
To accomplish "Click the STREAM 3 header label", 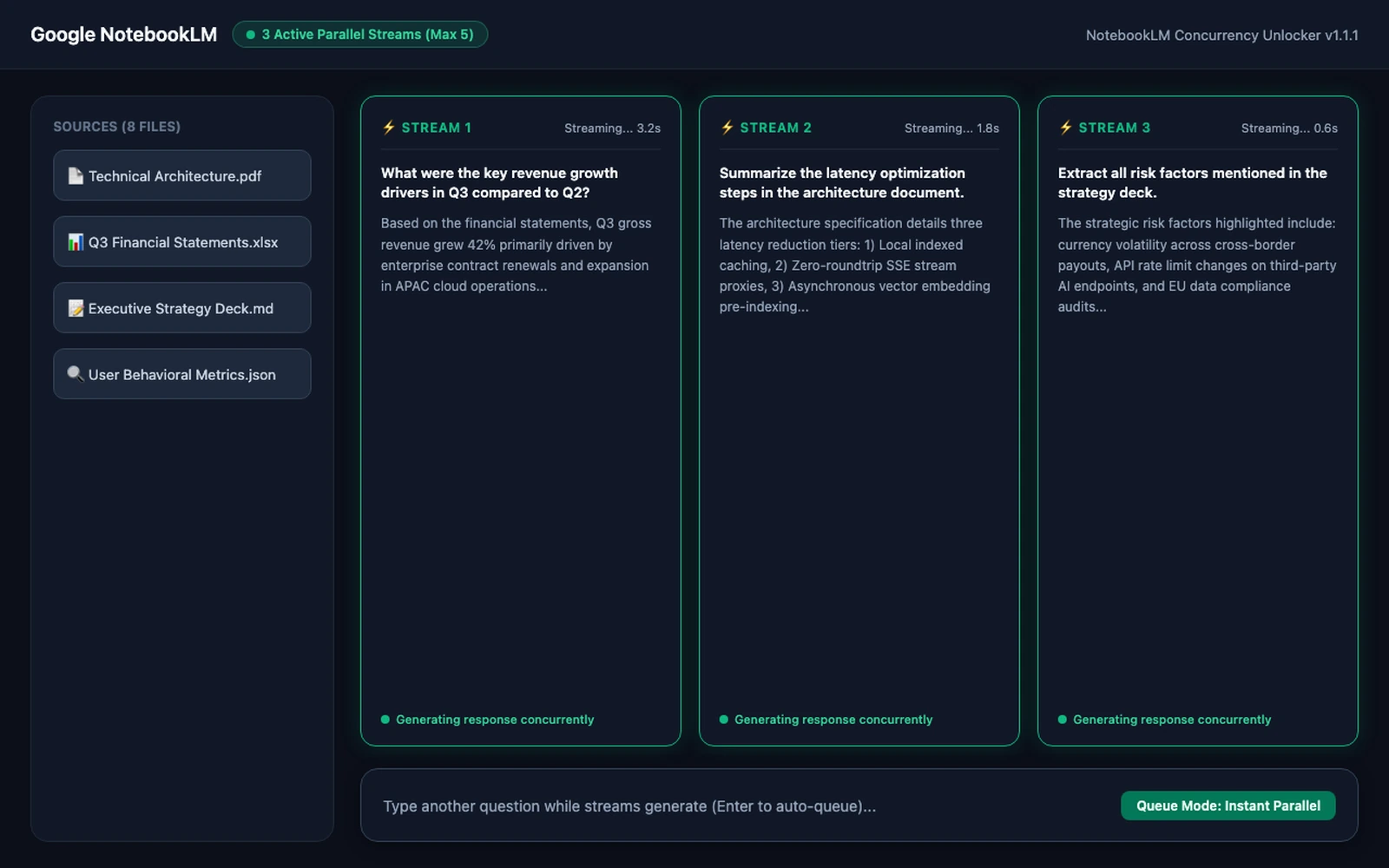I will coord(1115,128).
